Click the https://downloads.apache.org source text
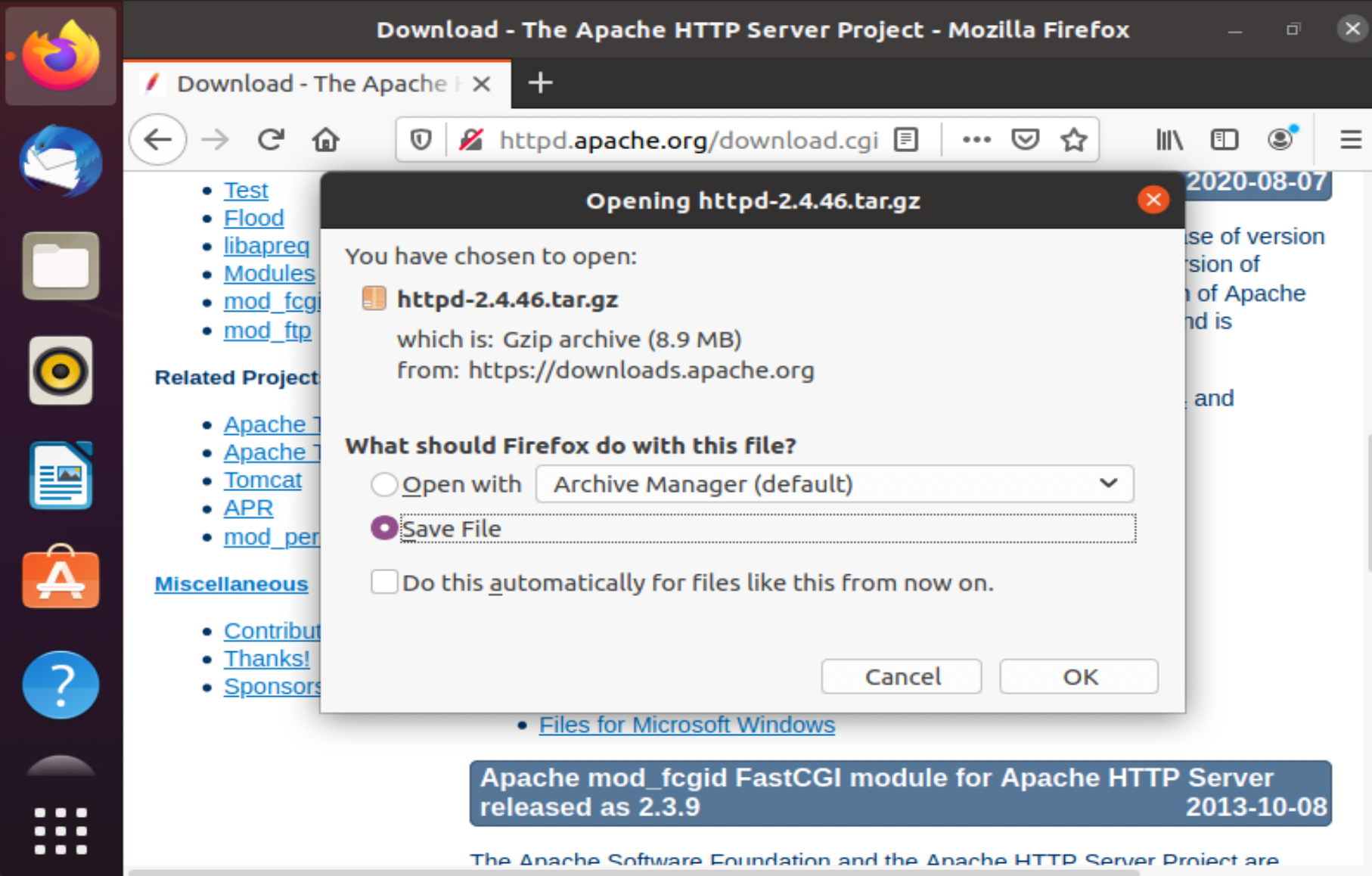Viewport: 1372px width, 876px height. pyautogui.click(x=641, y=371)
